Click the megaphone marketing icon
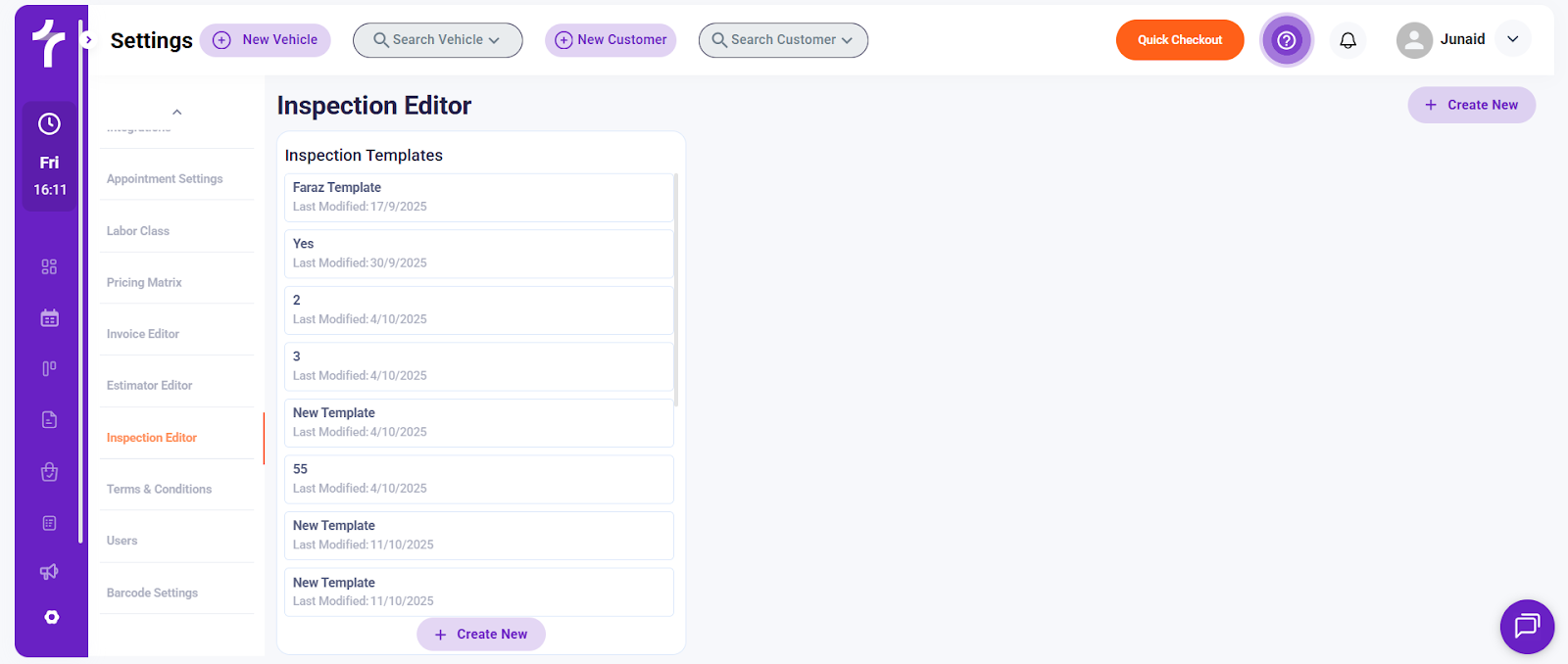Image resolution: width=1568 pixels, height=664 pixels. [x=49, y=572]
